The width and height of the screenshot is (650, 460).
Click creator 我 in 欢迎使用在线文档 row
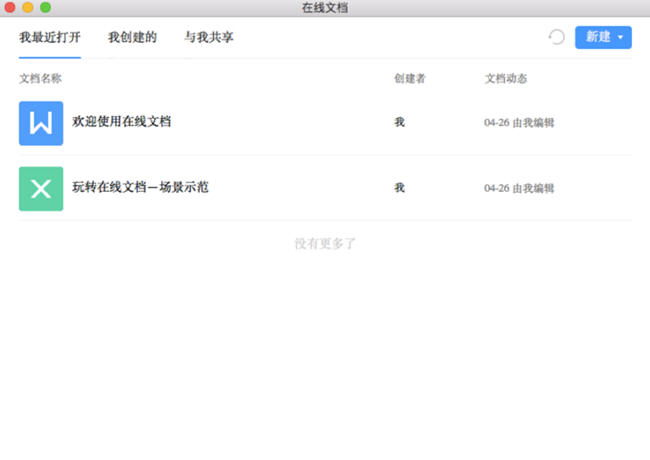[400, 122]
